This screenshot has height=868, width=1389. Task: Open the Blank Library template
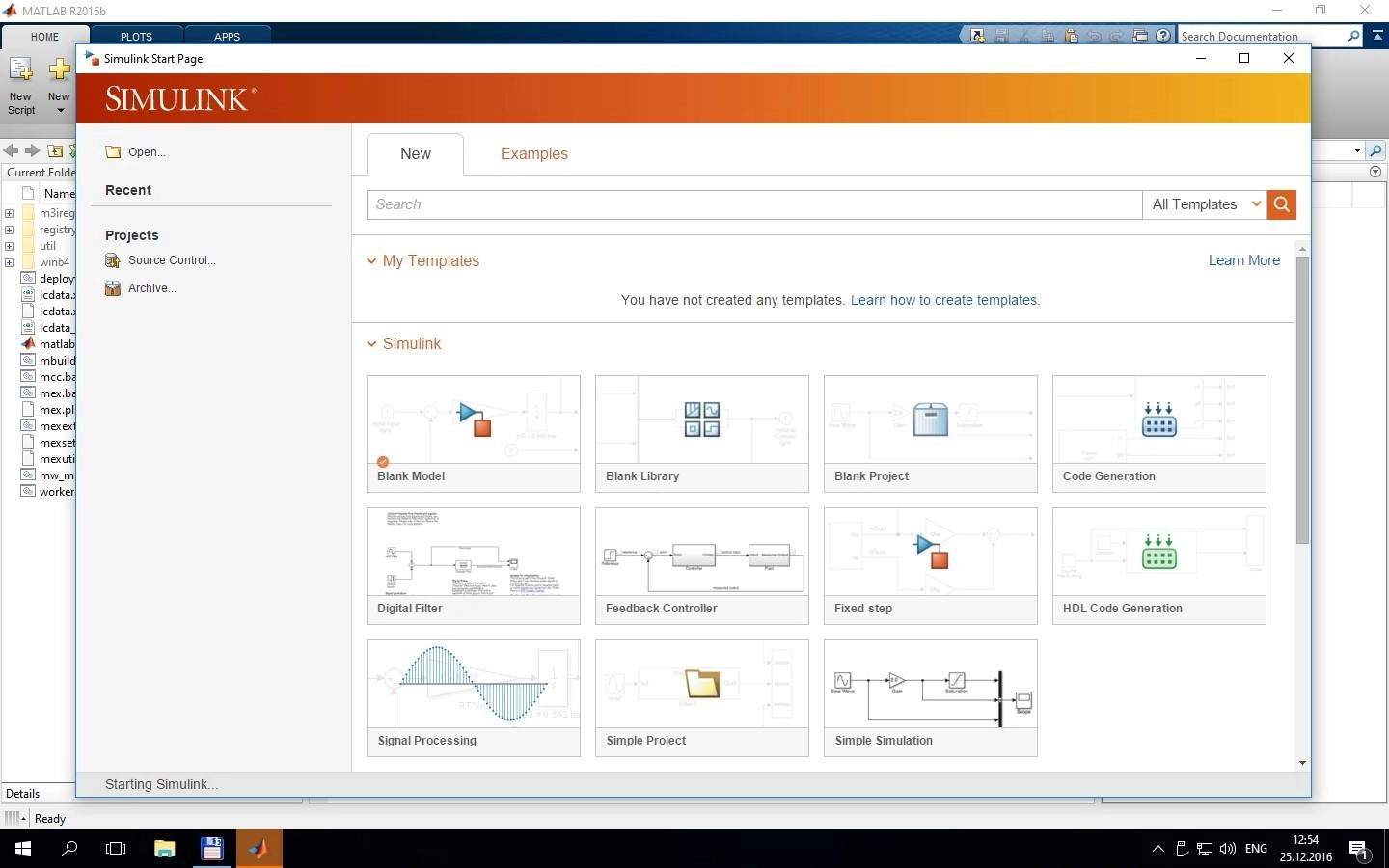[x=702, y=433]
